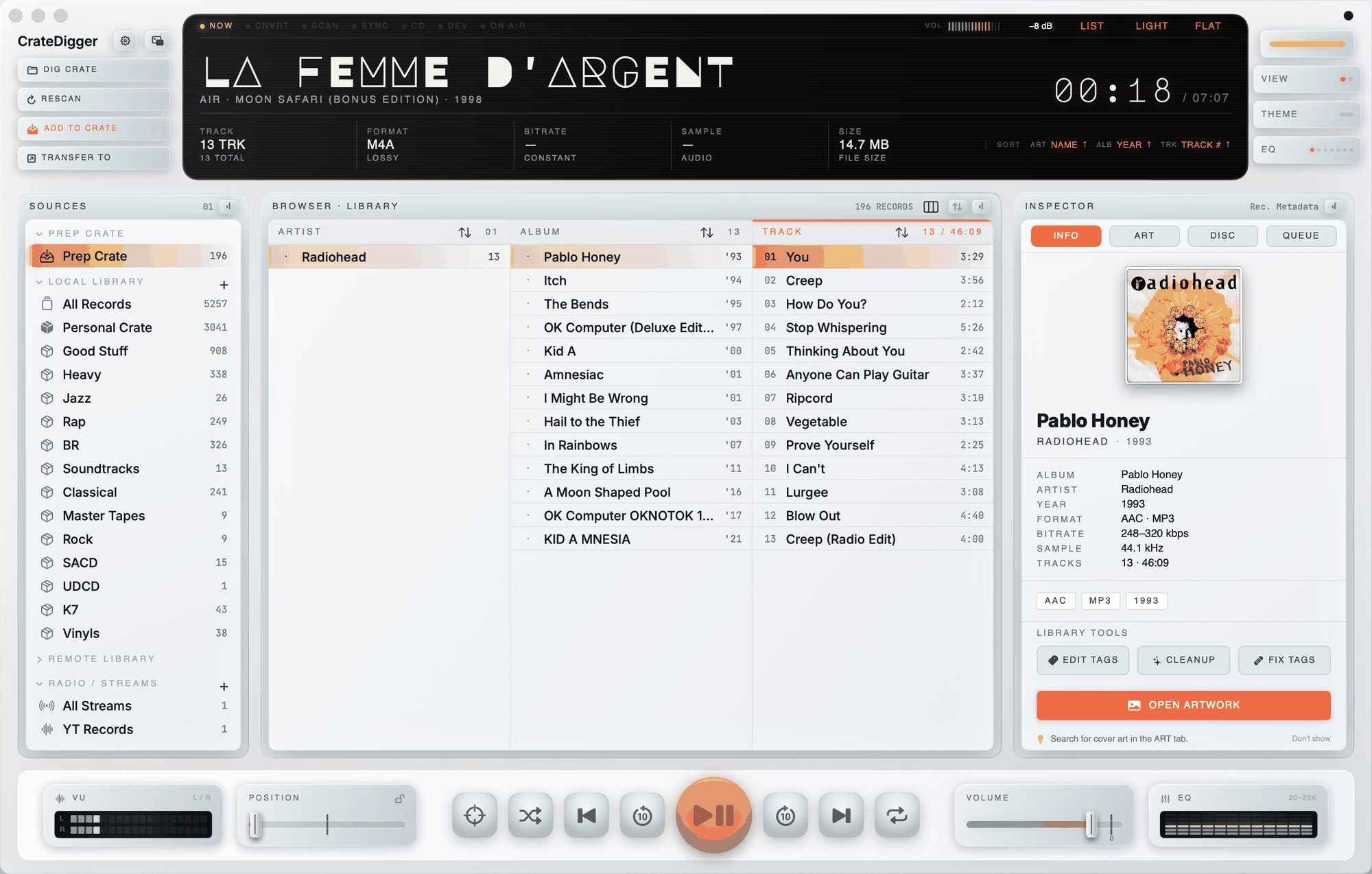Click the EDIT TAGS button
The height and width of the screenshot is (874, 1372).
pyautogui.click(x=1083, y=661)
